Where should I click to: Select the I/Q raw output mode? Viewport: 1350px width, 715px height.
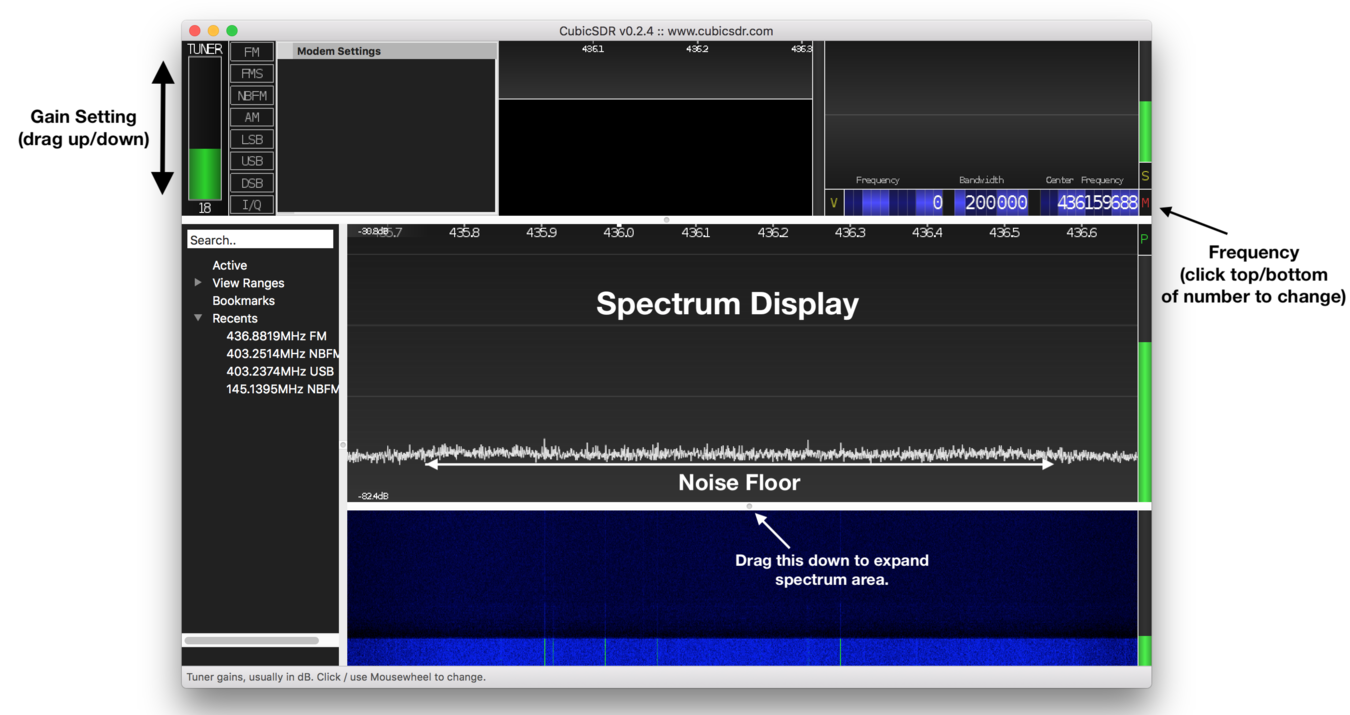click(x=251, y=204)
